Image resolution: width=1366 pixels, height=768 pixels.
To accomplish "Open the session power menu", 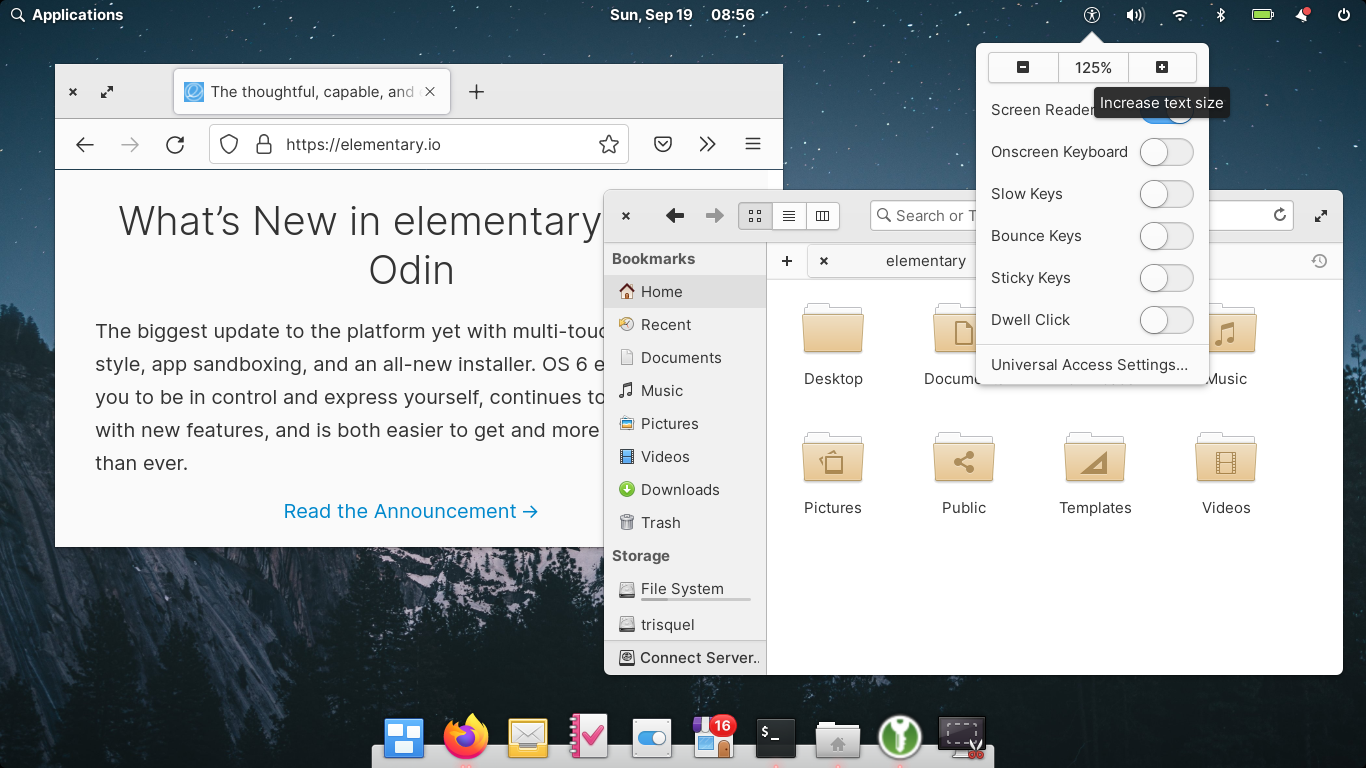I will coord(1344,15).
